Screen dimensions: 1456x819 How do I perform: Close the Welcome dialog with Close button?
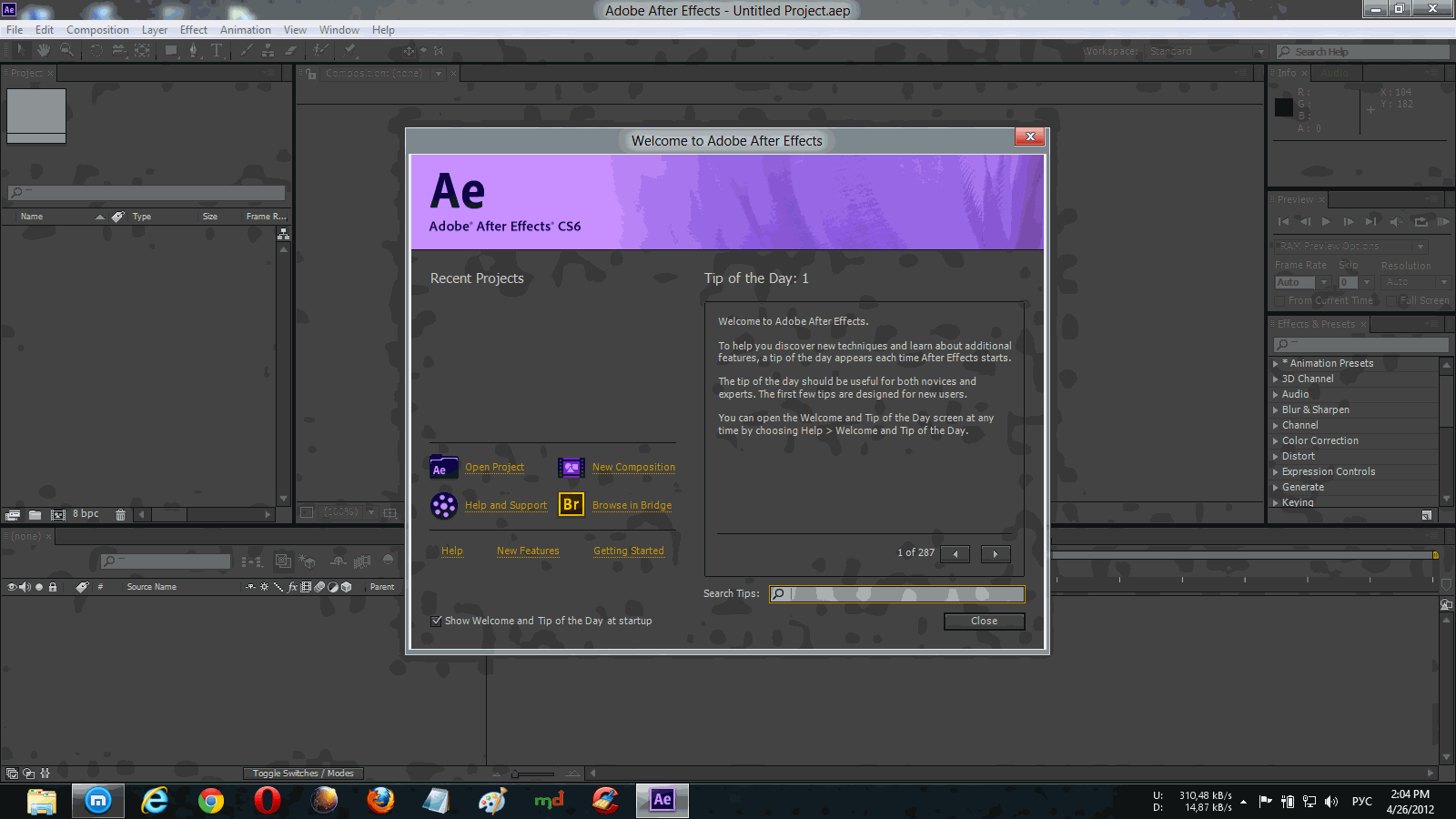pos(984,621)
